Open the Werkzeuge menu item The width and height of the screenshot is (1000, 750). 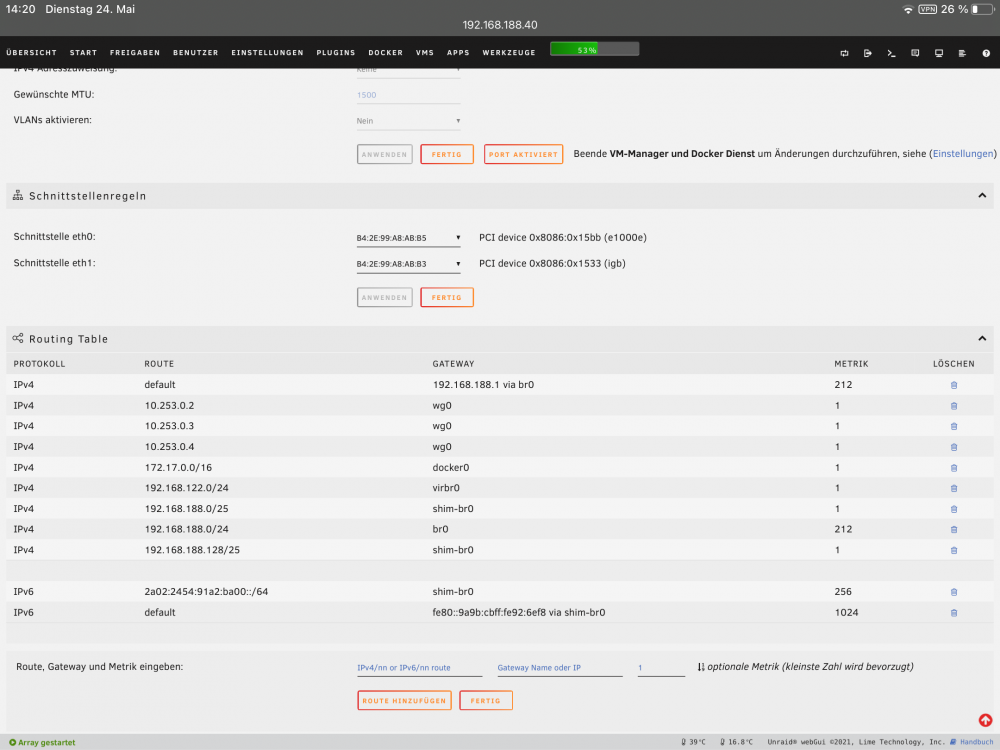(509, 53)
